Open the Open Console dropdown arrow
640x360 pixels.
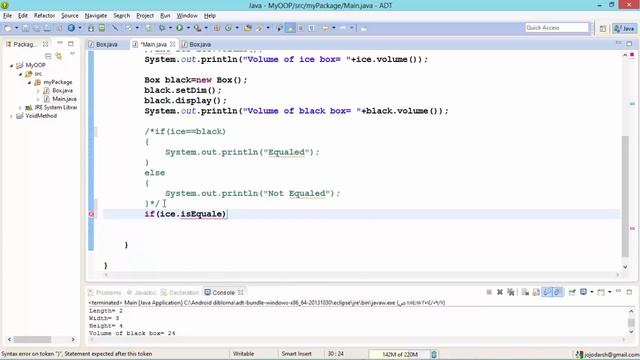(609, 292)
